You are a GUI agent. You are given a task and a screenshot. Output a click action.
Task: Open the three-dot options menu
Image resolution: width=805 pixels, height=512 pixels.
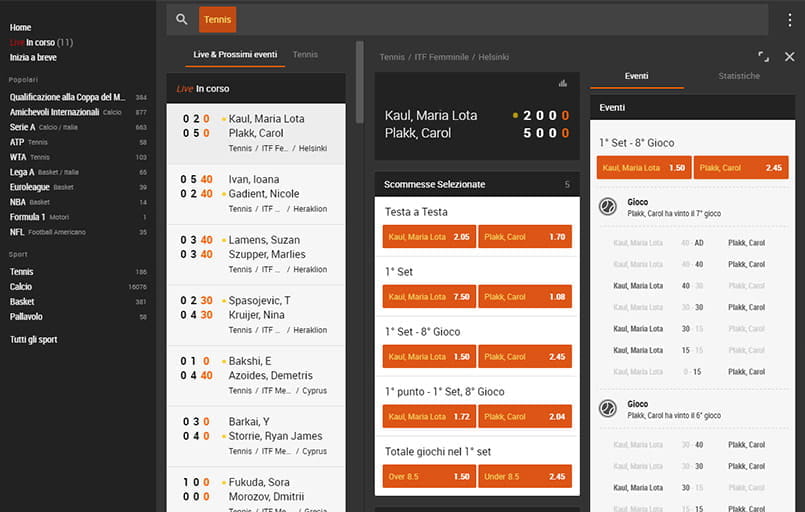[x=789, y=19]
